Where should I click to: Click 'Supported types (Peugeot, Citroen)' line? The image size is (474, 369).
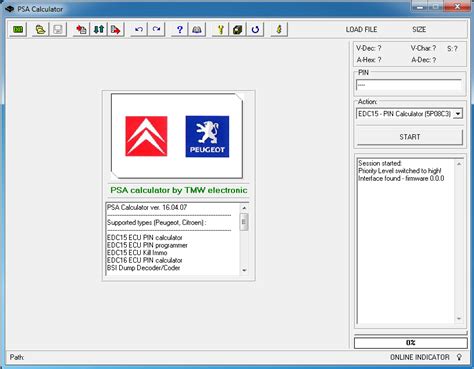click(157, 223)
